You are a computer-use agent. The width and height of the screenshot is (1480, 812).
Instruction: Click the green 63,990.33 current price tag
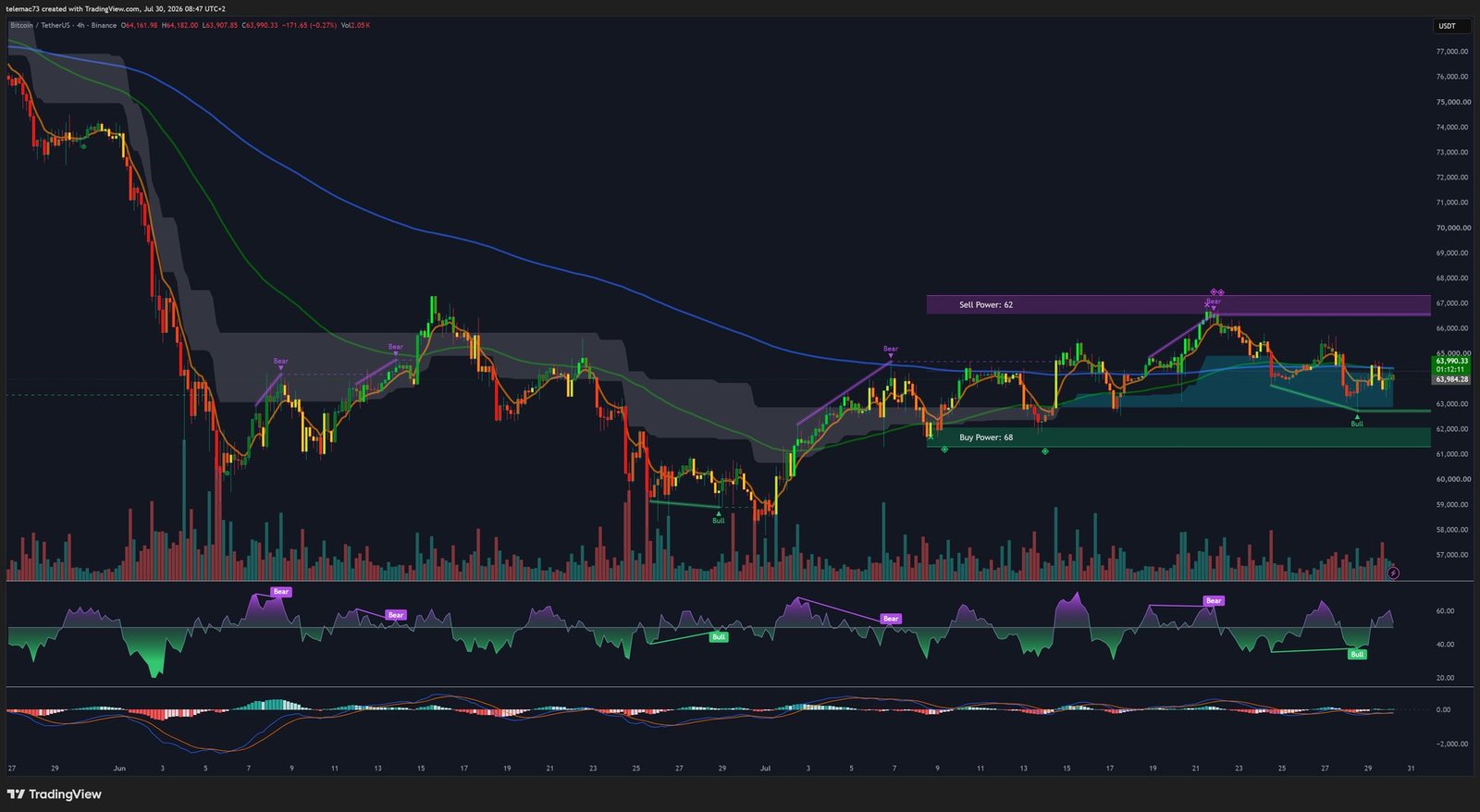click(1451, 361)
